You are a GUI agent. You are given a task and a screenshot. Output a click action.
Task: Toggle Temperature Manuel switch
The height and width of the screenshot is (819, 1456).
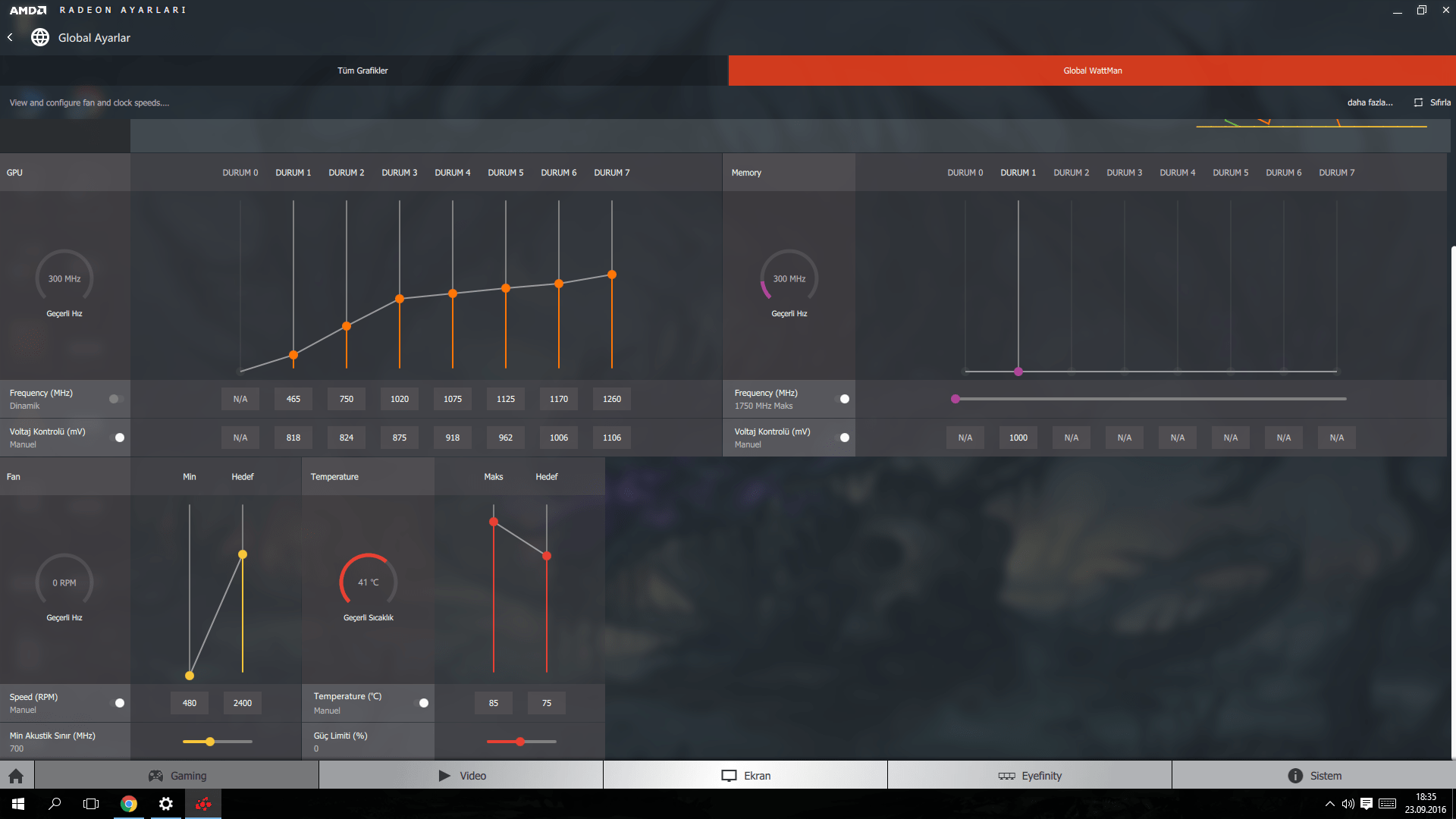click(x=420, y=703)
